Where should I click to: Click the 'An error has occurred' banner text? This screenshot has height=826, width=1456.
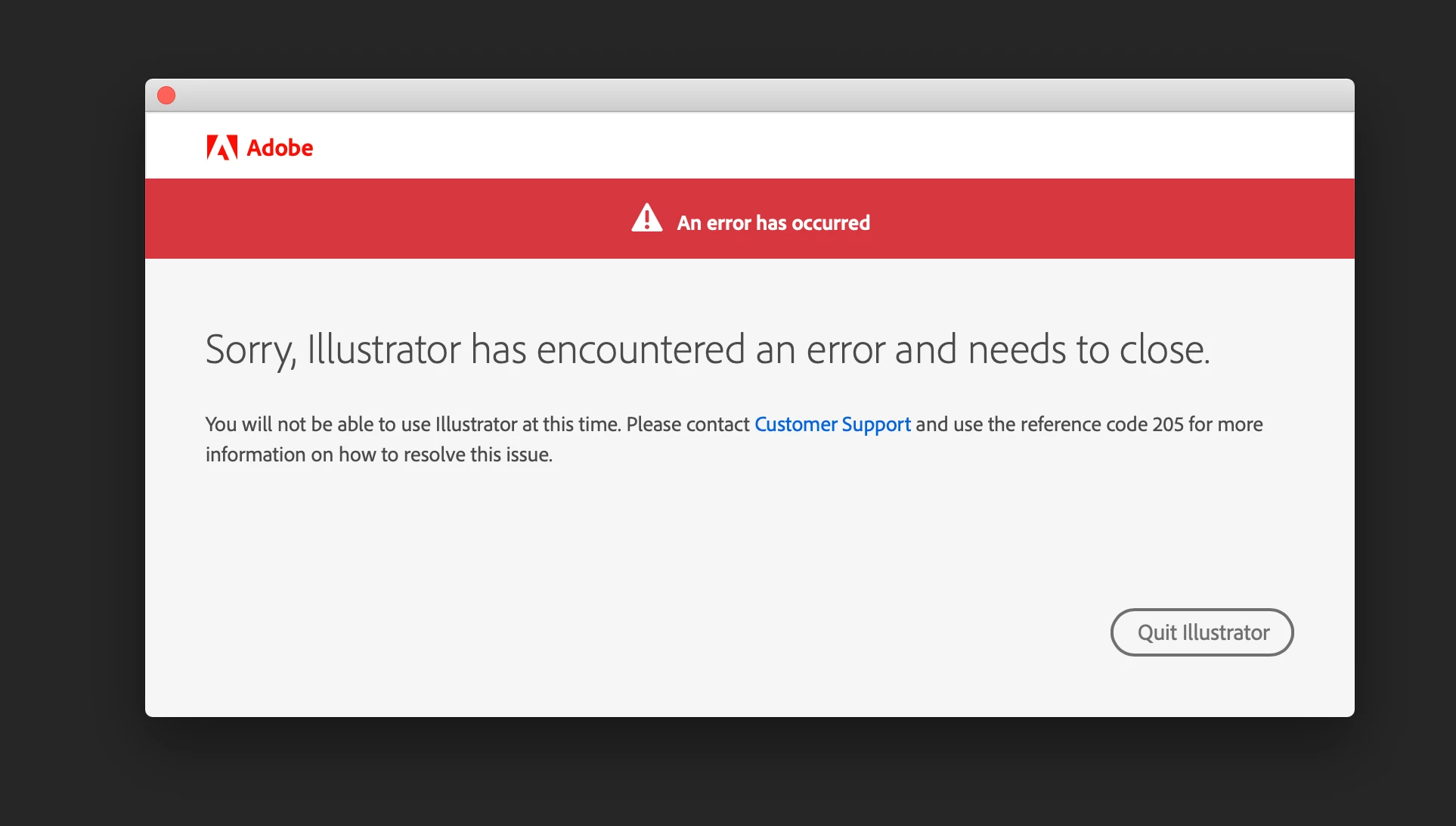point(773,223)
